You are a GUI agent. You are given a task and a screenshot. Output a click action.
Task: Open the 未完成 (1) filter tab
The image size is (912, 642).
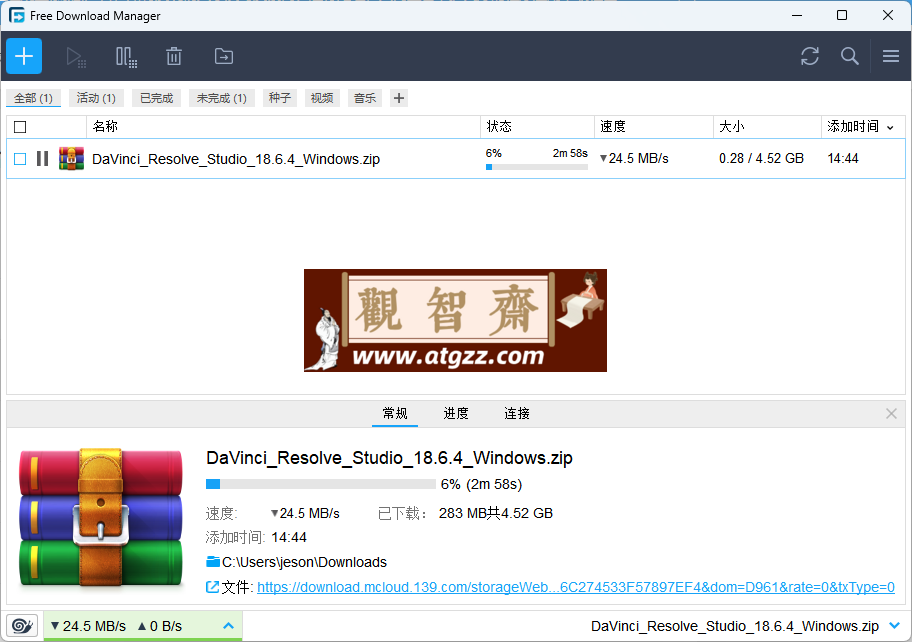222,98
